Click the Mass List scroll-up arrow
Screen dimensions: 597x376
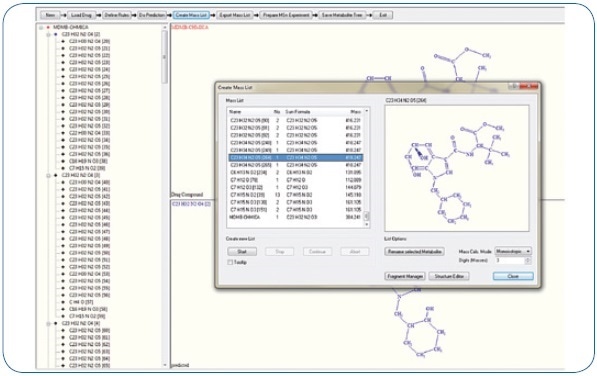point(367,111)
